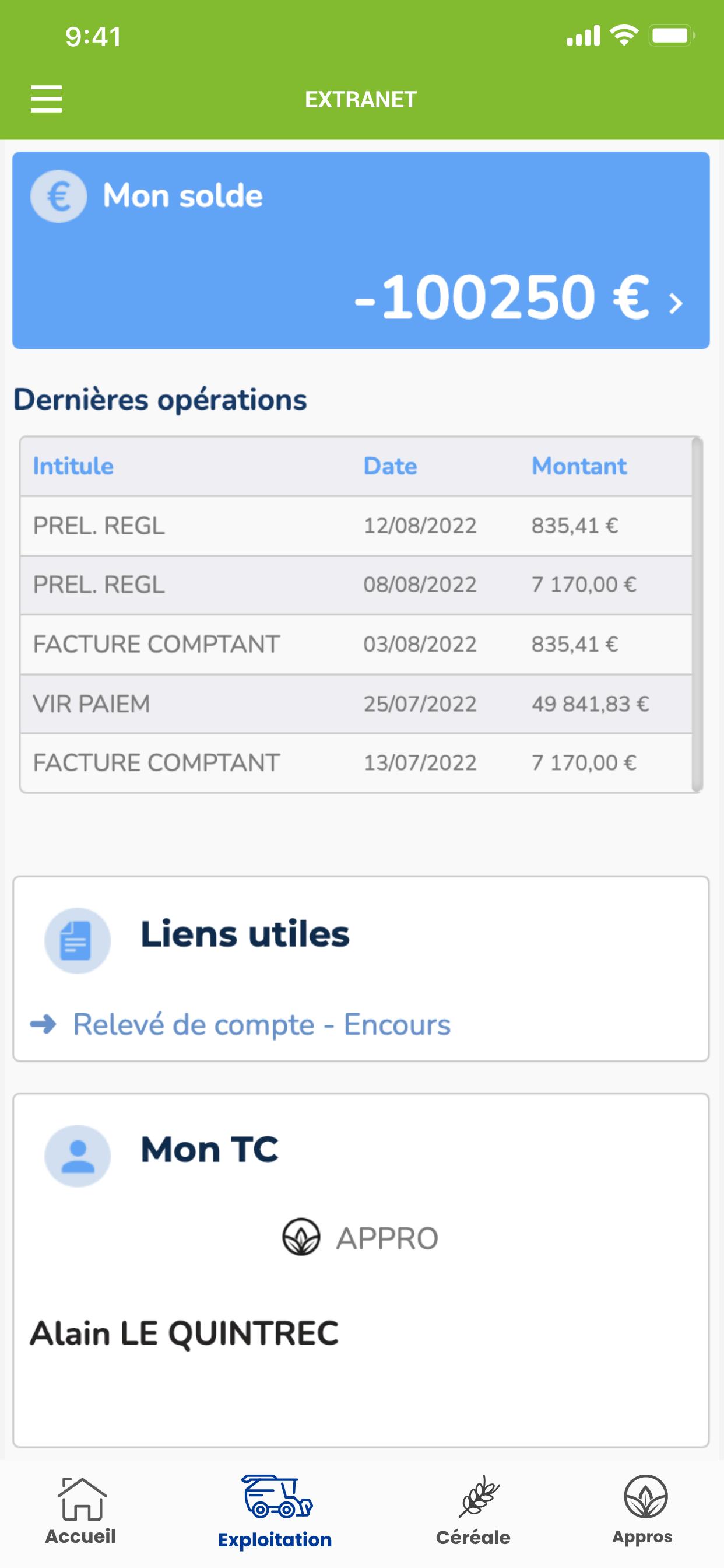Select contact Alain LE QUINTREC
724x1568 pixels.
click(x=184, y=1333)
